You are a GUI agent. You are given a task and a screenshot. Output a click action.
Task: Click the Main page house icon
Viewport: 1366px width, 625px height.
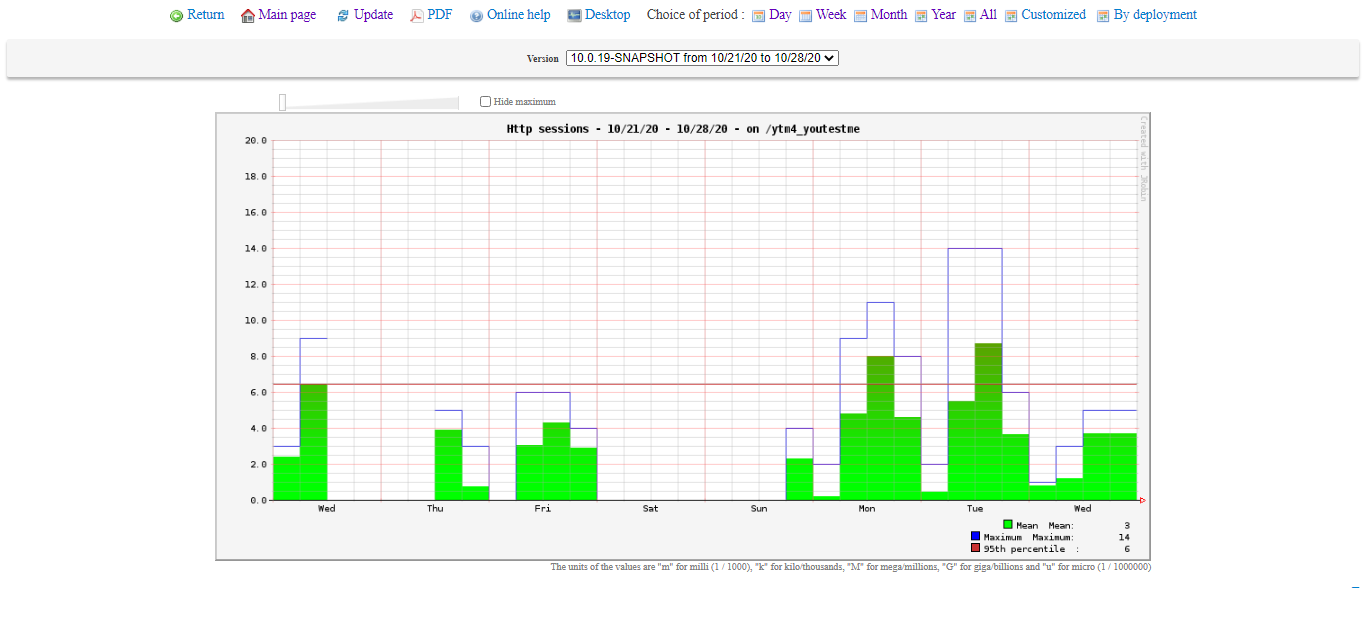pyautogui.click(x=248, y=16)
